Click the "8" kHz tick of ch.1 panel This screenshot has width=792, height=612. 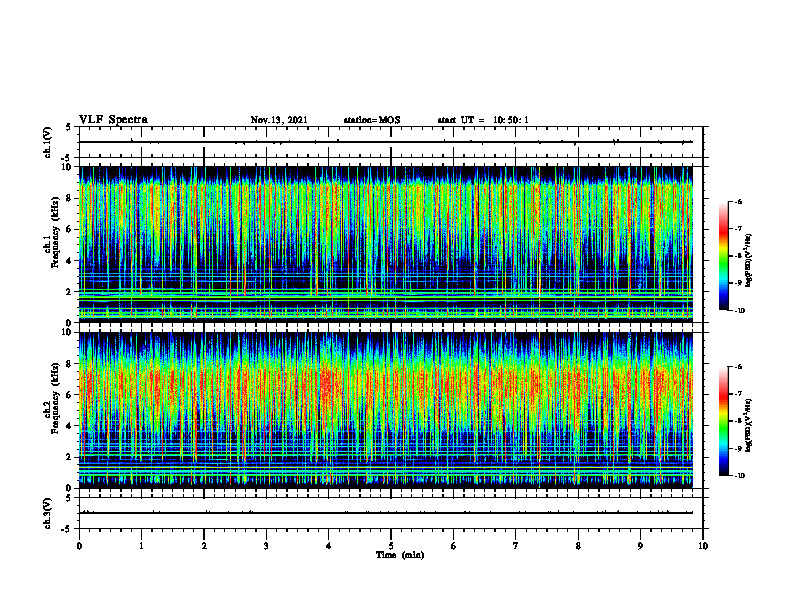[69, 198]
